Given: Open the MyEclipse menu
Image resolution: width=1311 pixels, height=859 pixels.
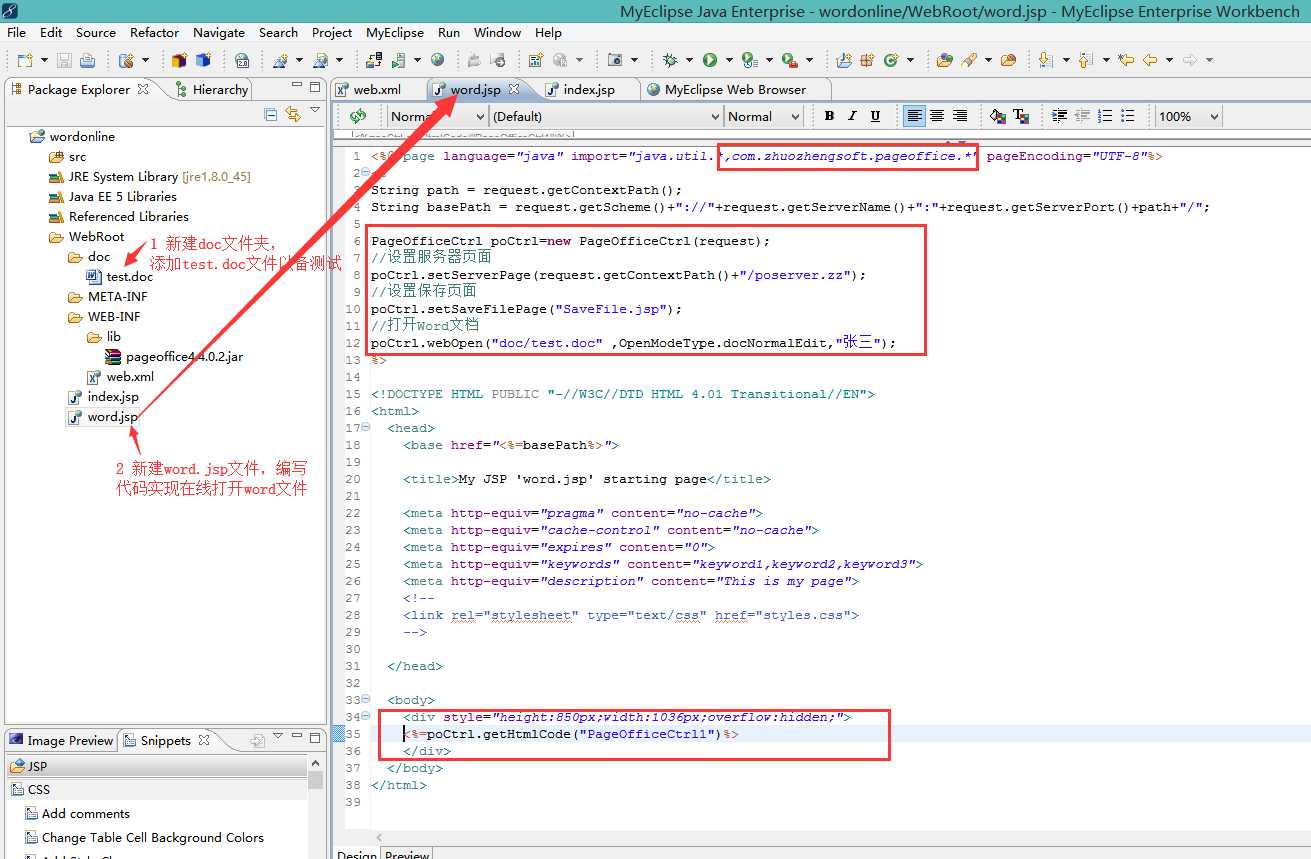Looking at the screenshot, I should point(394,32).
